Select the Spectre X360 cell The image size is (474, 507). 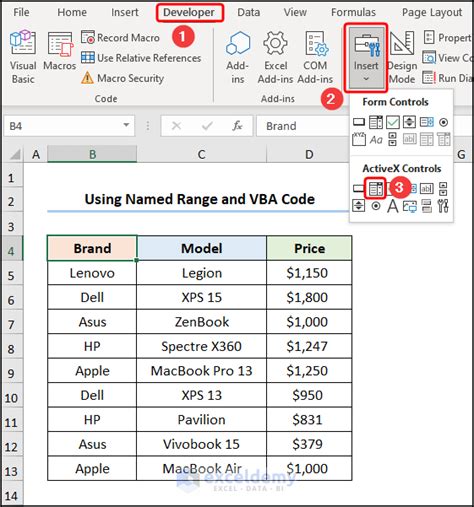[x=202, y=346]
